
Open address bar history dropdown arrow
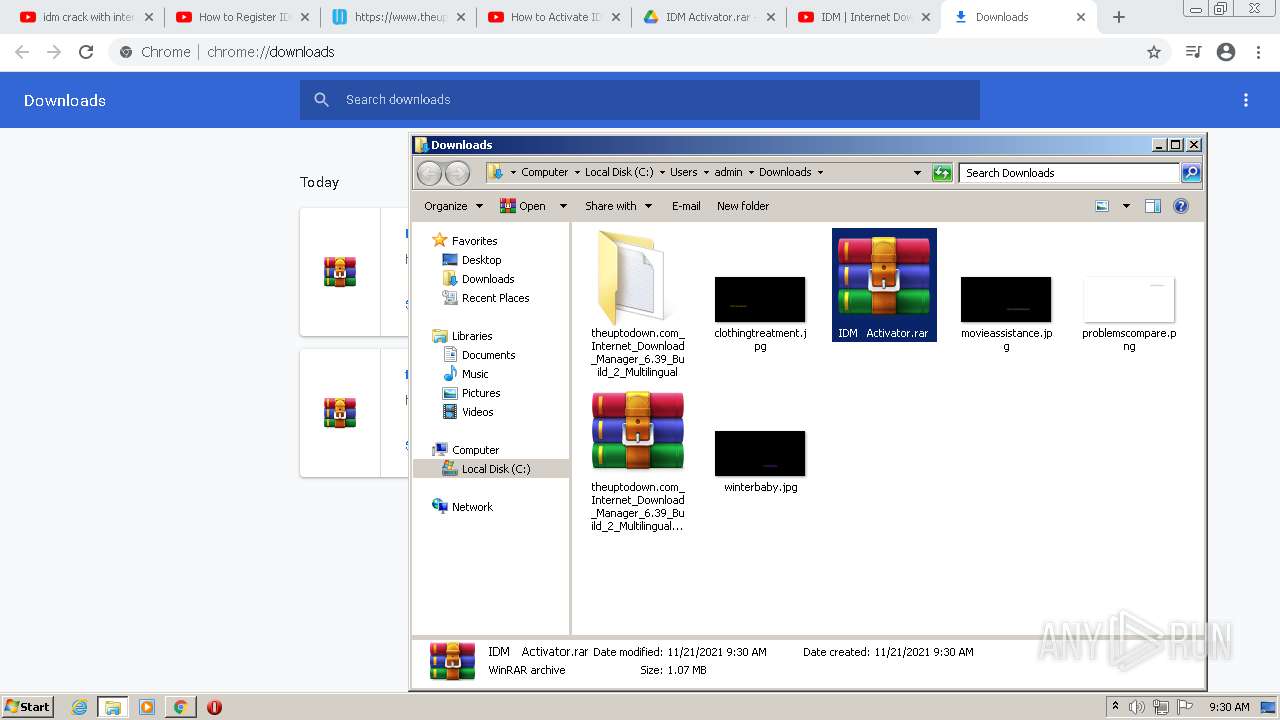[917, 173]
